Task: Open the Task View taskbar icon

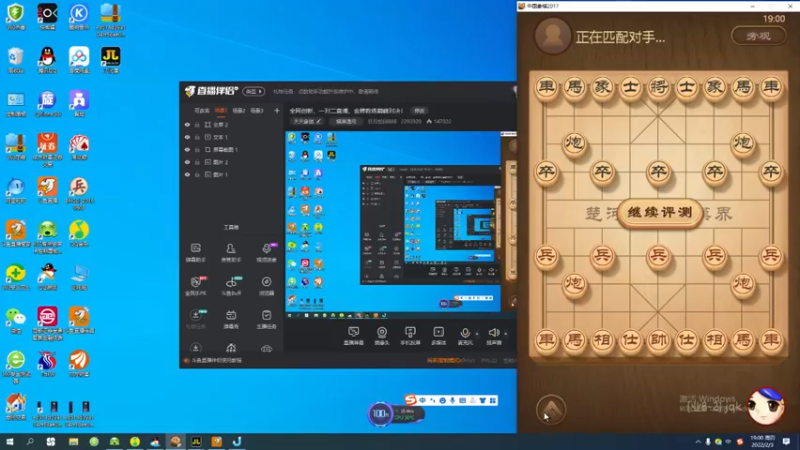Action: 51,441
